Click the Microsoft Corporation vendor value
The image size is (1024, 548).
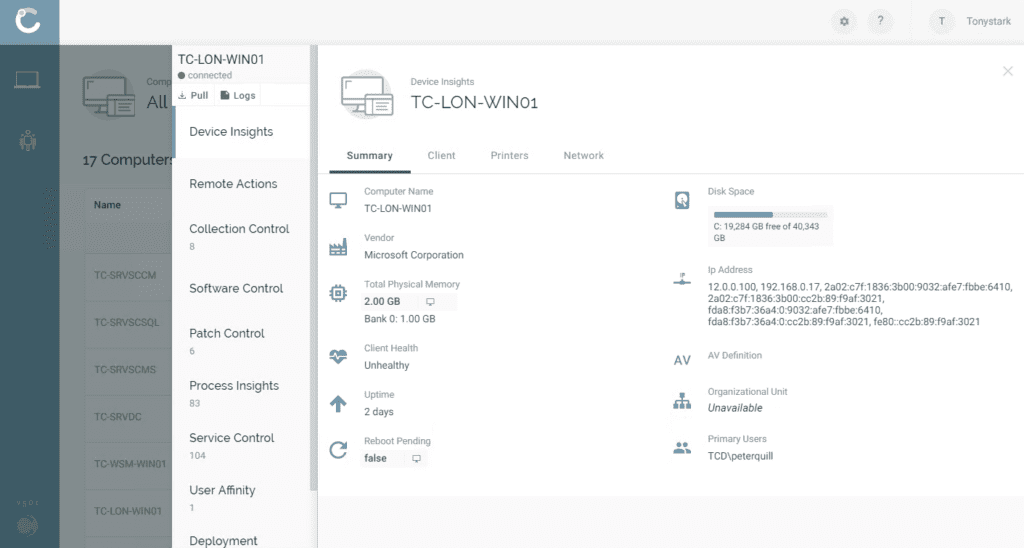(x=414, y=255)
